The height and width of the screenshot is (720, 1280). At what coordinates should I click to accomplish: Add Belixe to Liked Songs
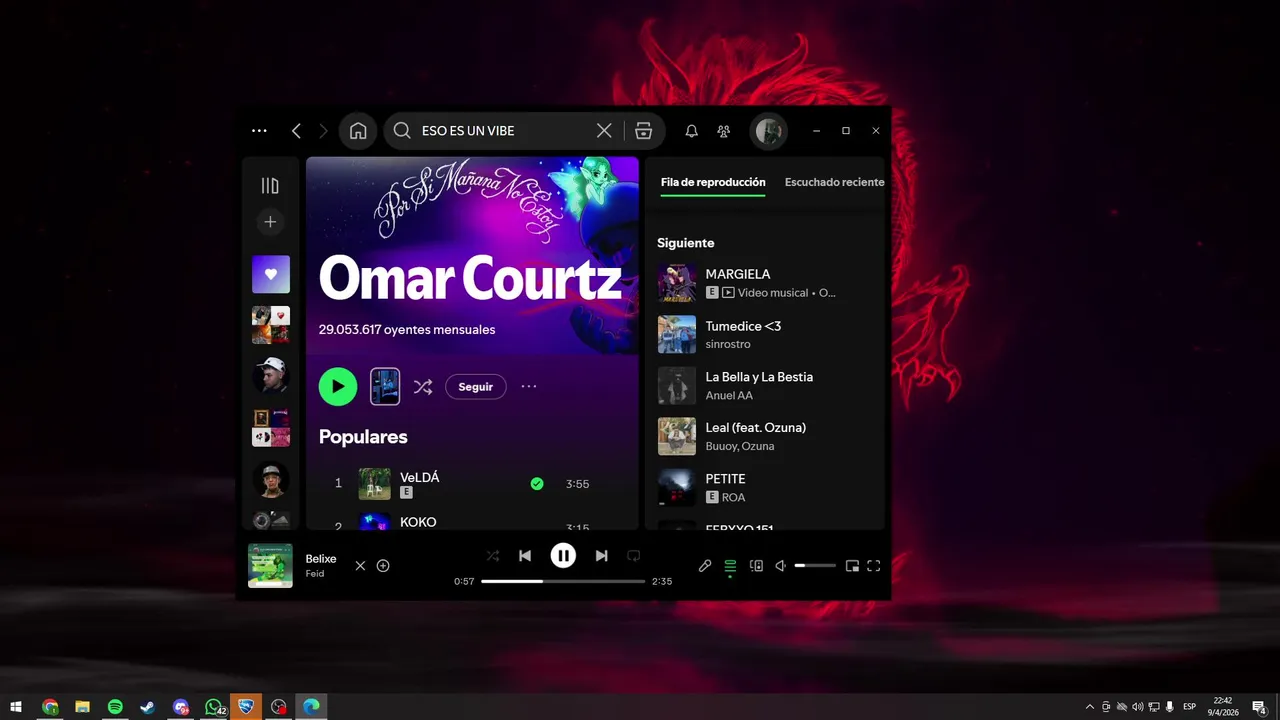(383, 566)
